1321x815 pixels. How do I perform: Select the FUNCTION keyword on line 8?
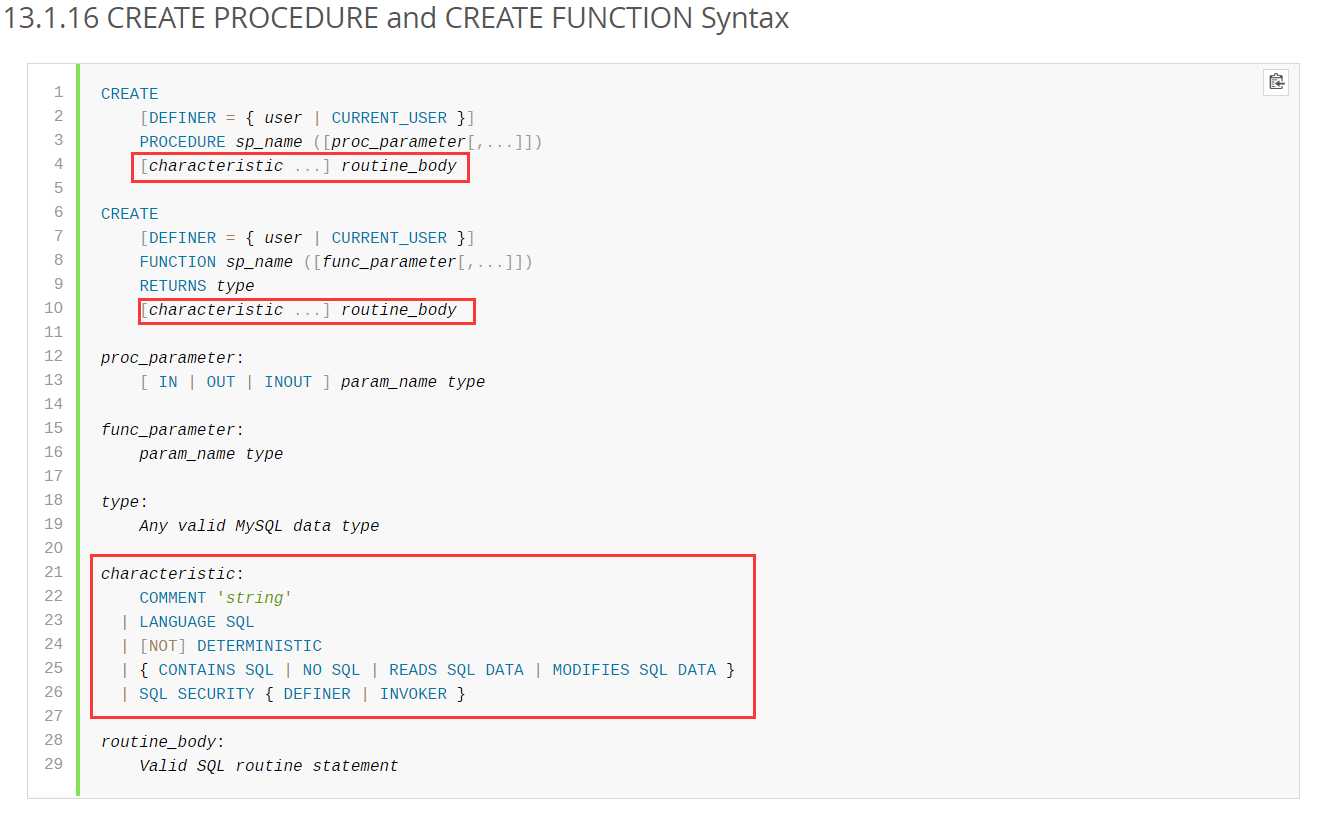(178, 262)
